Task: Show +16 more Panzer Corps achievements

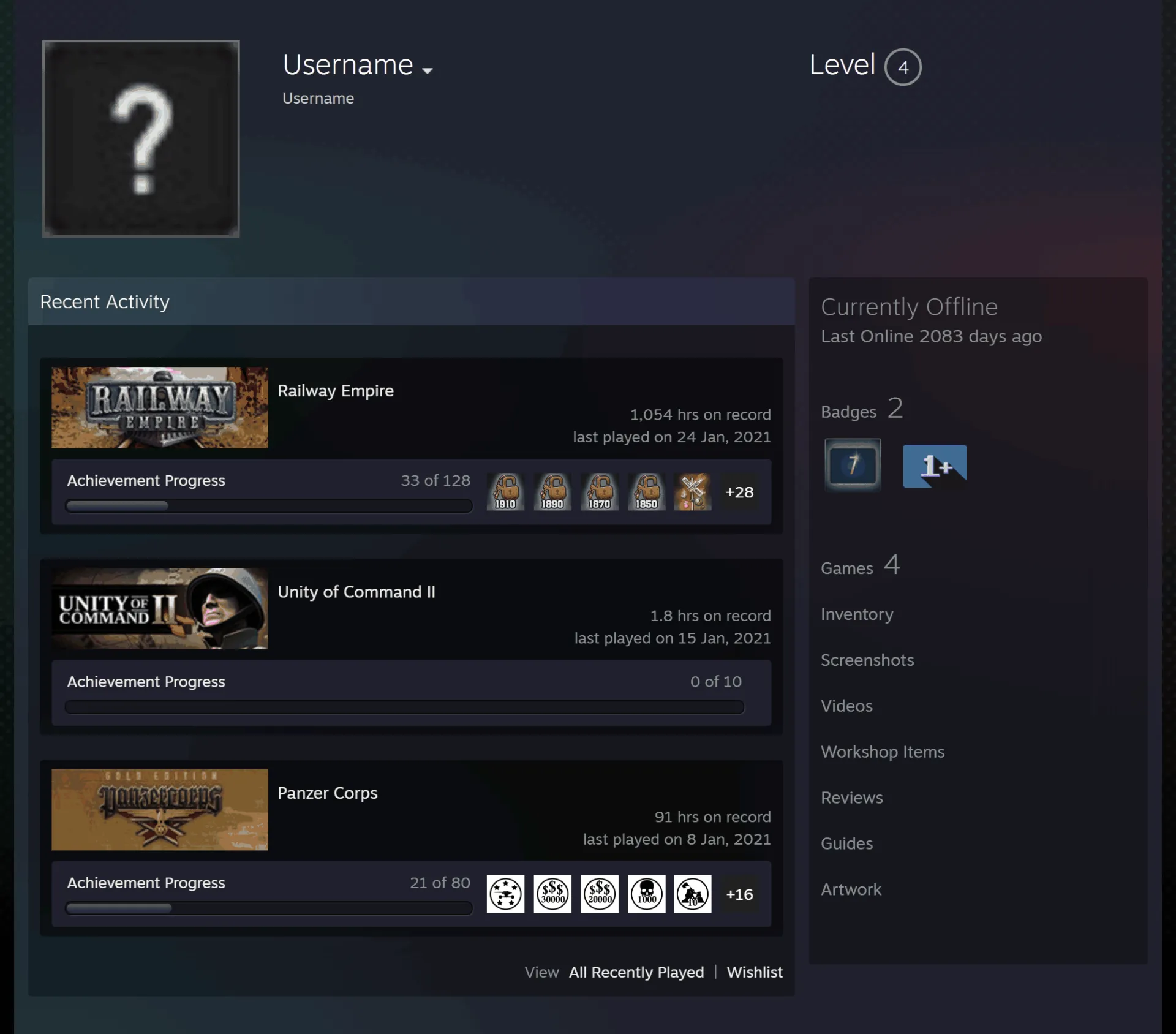Action: 739,895
